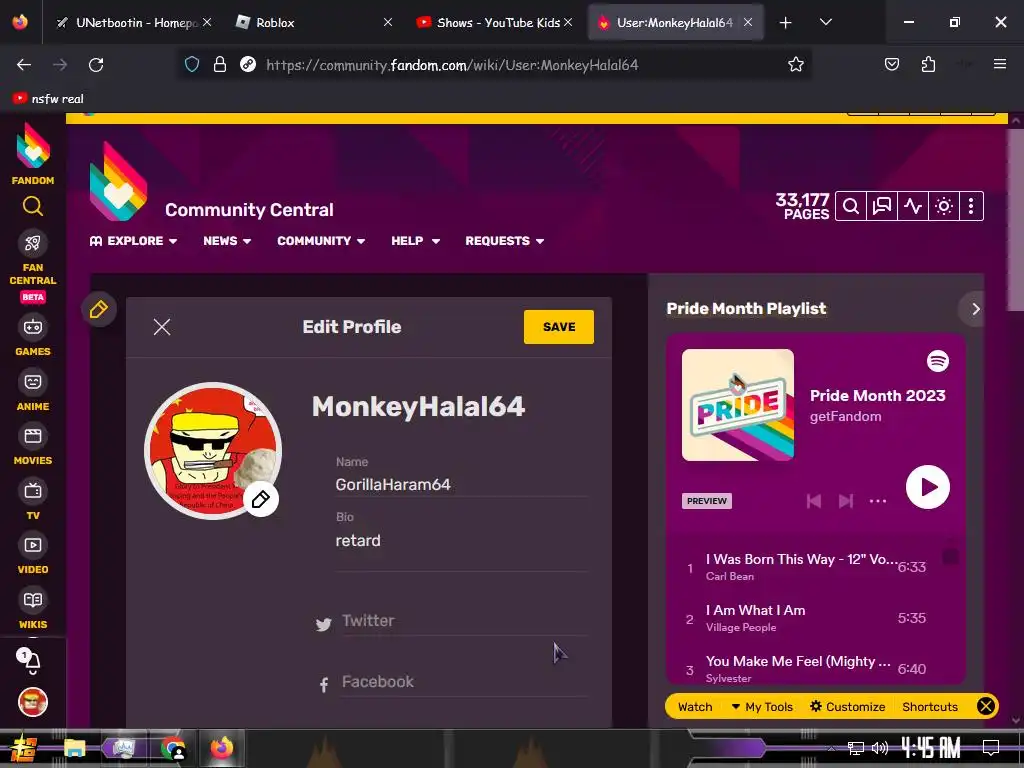Switch to UNetbootin Homepage tab
Viewport: 1024px width, 768px height.
(x=134, y=22)
